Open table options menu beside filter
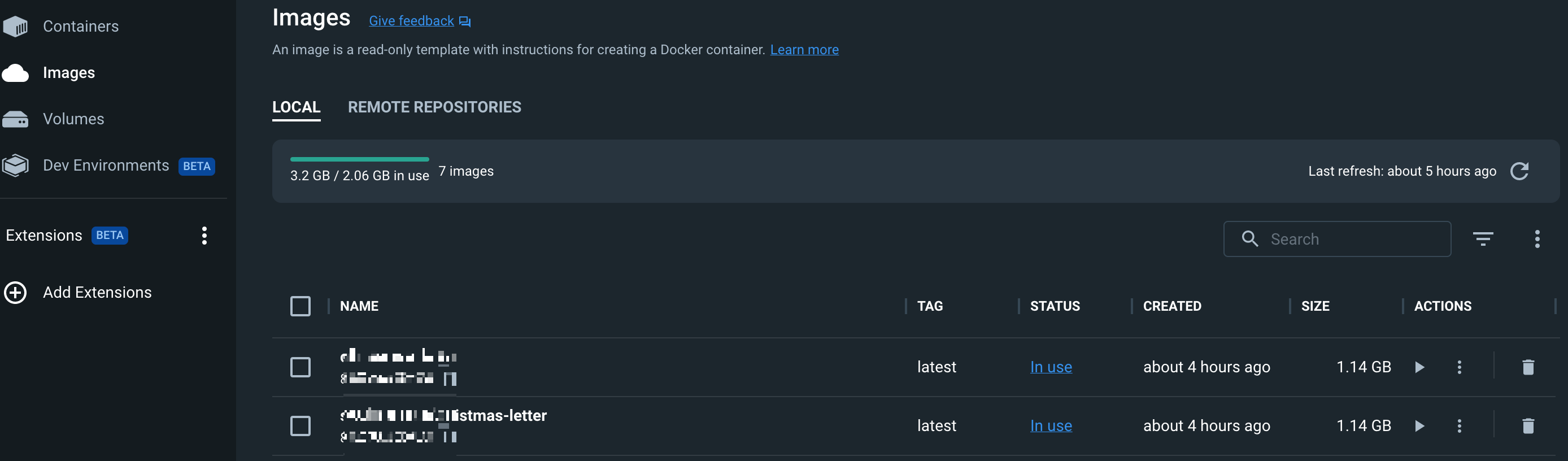This screenshot has width=1568, height=461. (1536, 239)
